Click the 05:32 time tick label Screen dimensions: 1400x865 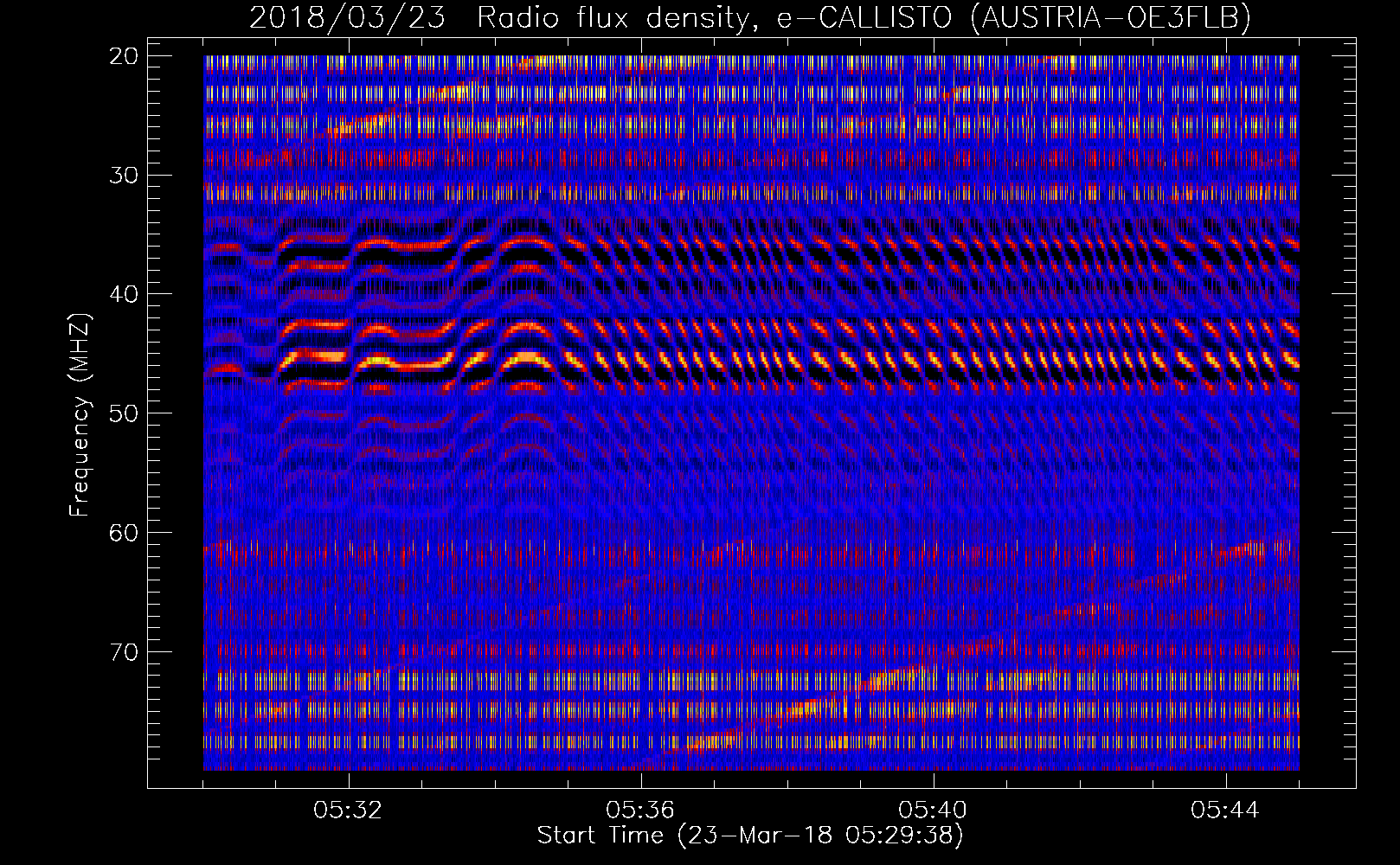pyautogui.click(x=348, y=811)
